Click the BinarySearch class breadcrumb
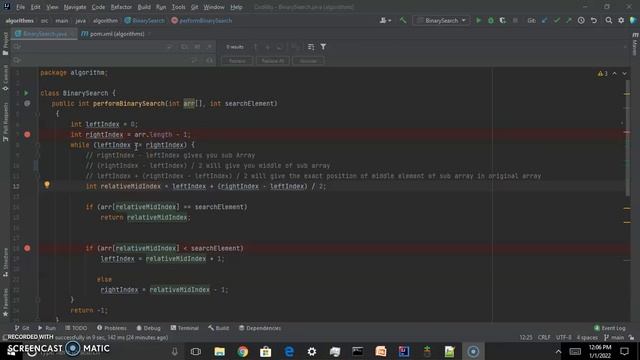 click(x=144, y=20)
